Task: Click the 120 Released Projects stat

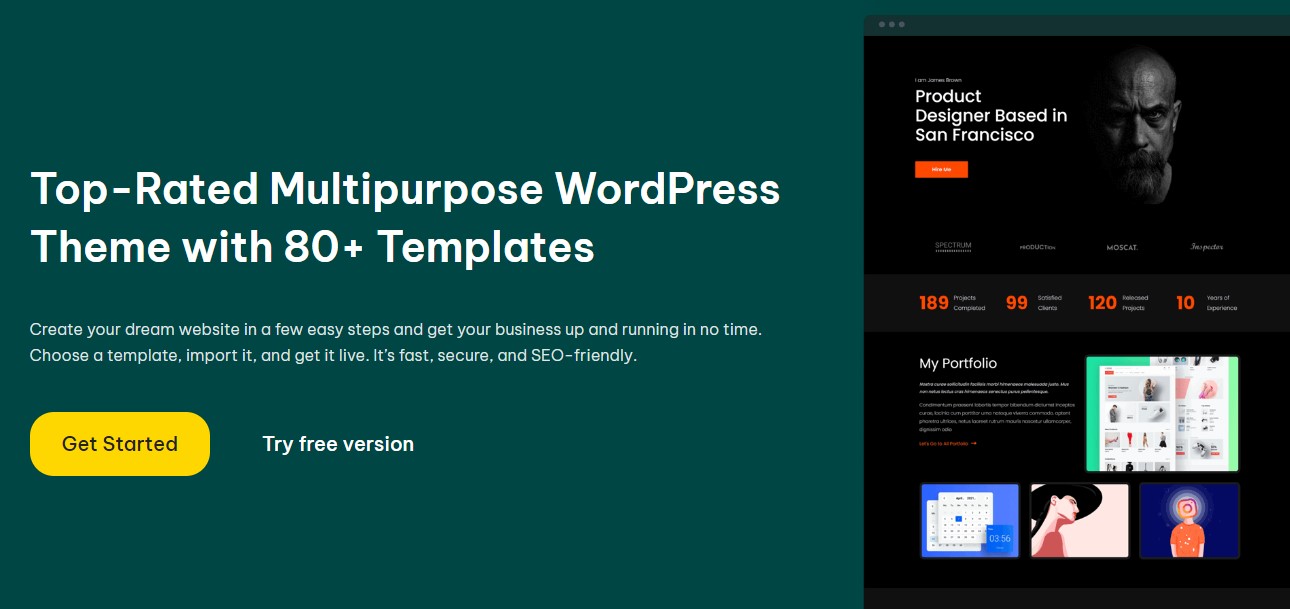Action: 1118,302
